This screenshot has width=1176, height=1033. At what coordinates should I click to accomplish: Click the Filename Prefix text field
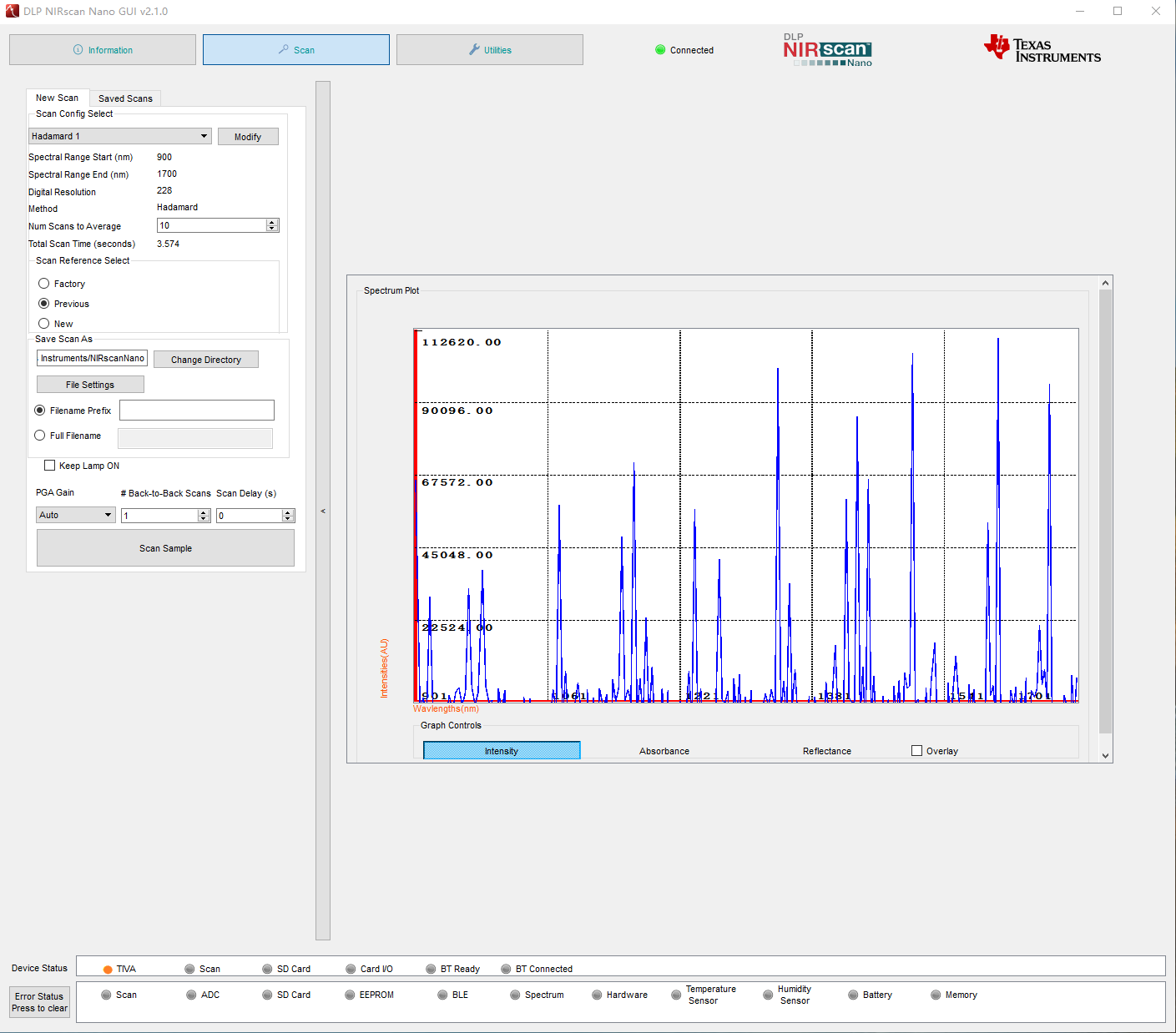point(197,410)
